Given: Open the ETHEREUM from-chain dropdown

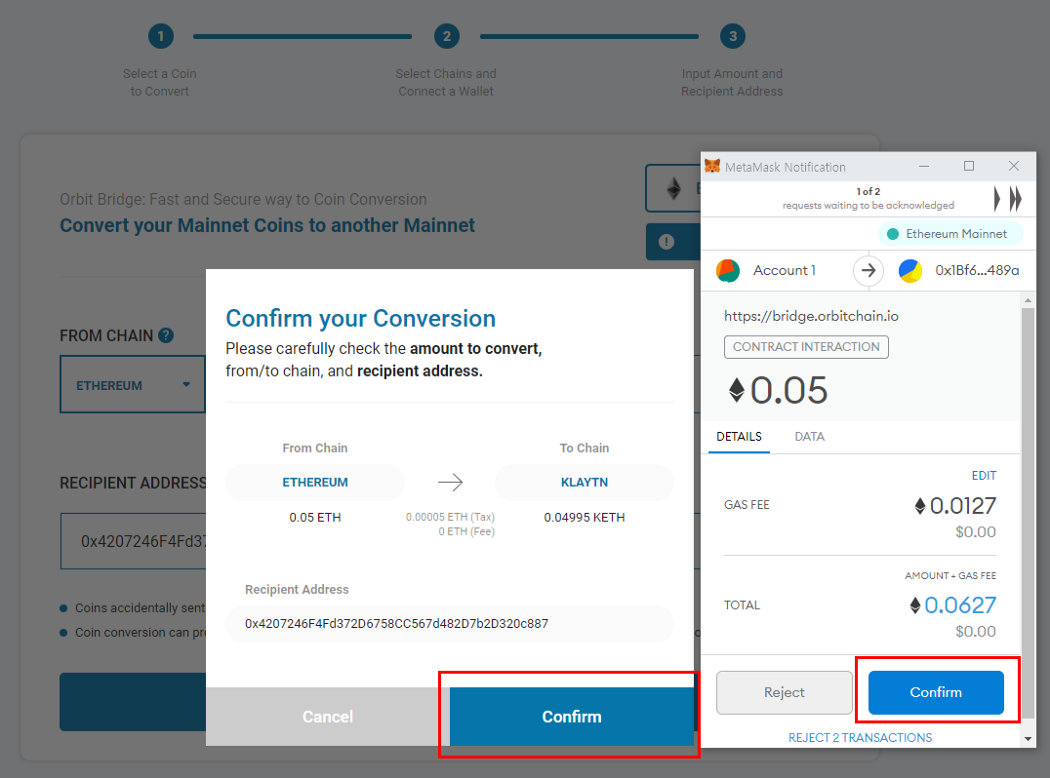Looking at the screenshot, I should pos(133,384).
